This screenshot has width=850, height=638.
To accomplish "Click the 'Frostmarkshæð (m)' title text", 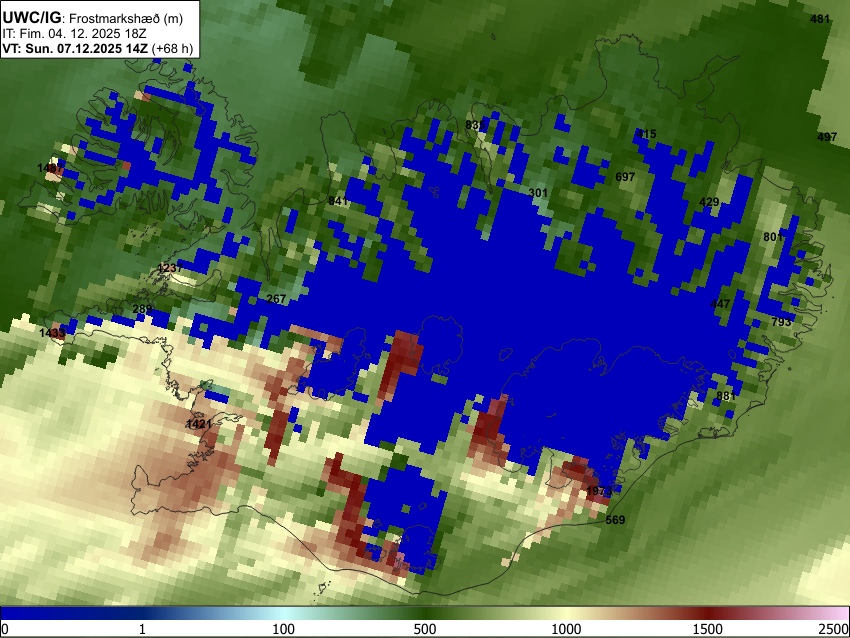I will 126,18.
